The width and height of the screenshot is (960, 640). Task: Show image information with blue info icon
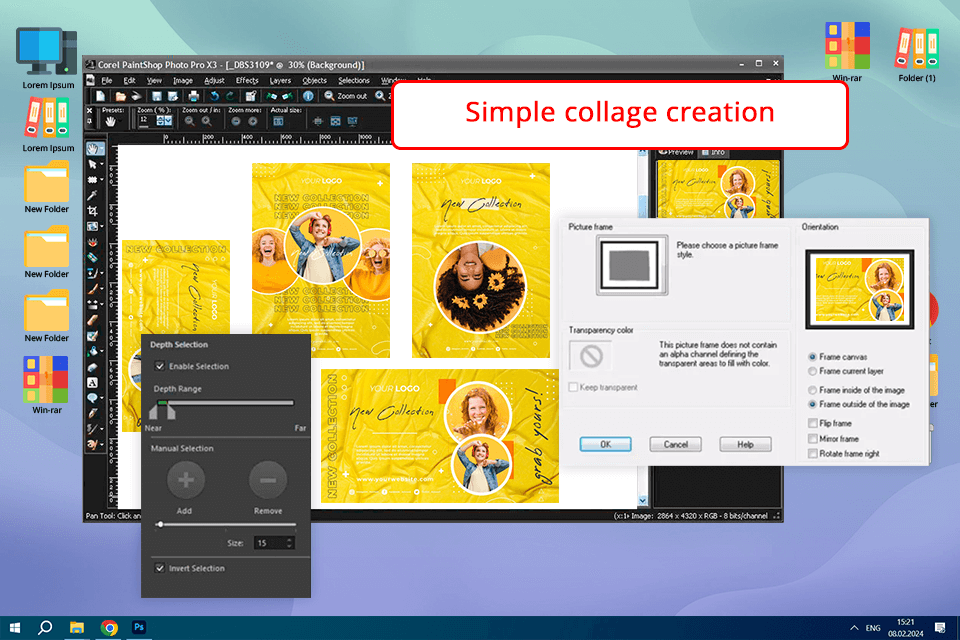point(308,96)
